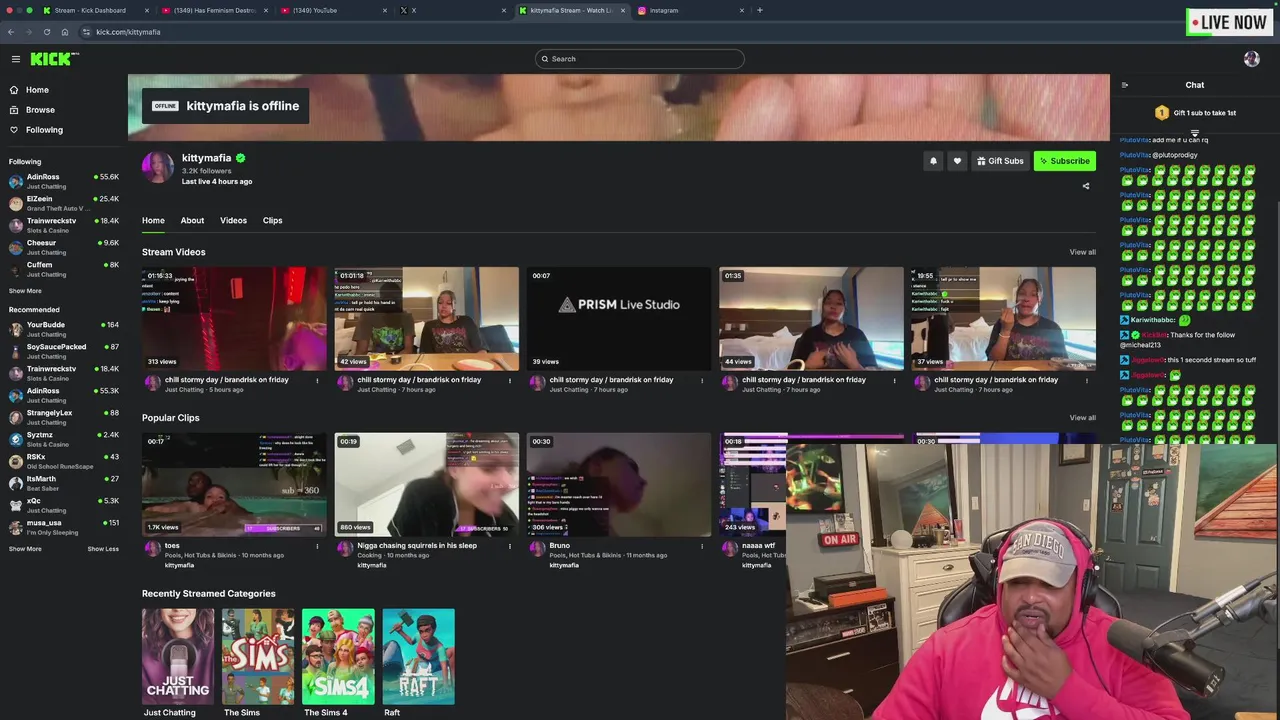This screenshot has width=1280, height=720.
Task: Show more followed channels
Action: 25,291
